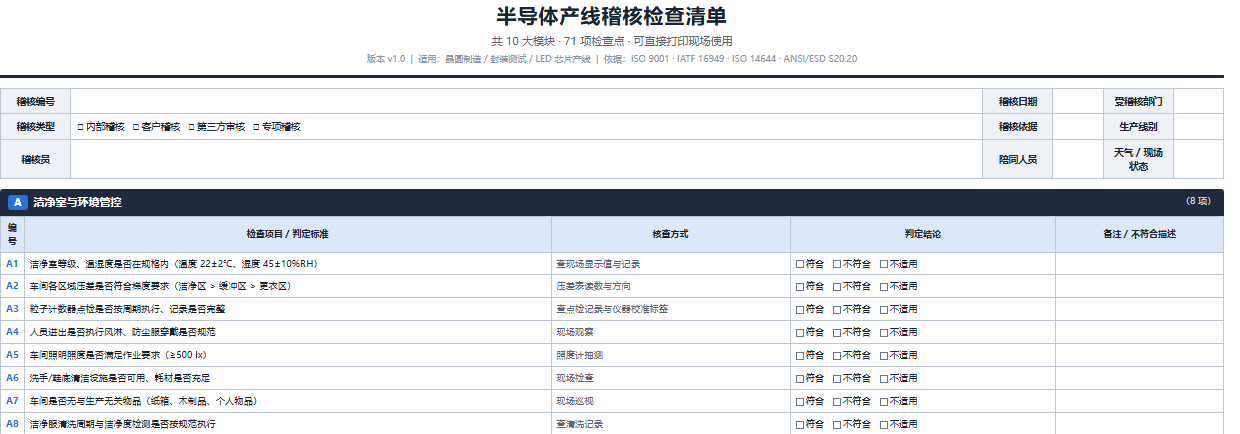This screenshot has height=434, width=1240.
Task: Click the 车间照明照度 check item text
Action: [118, 355]
